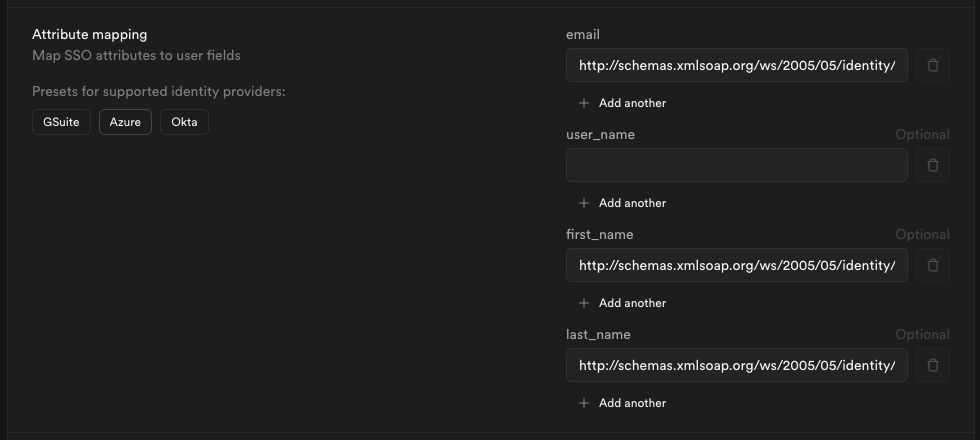This screenshot has height=440, width=980.
Task: Click the 'Attribute mapping' section heading
Action: click(89, 35)
